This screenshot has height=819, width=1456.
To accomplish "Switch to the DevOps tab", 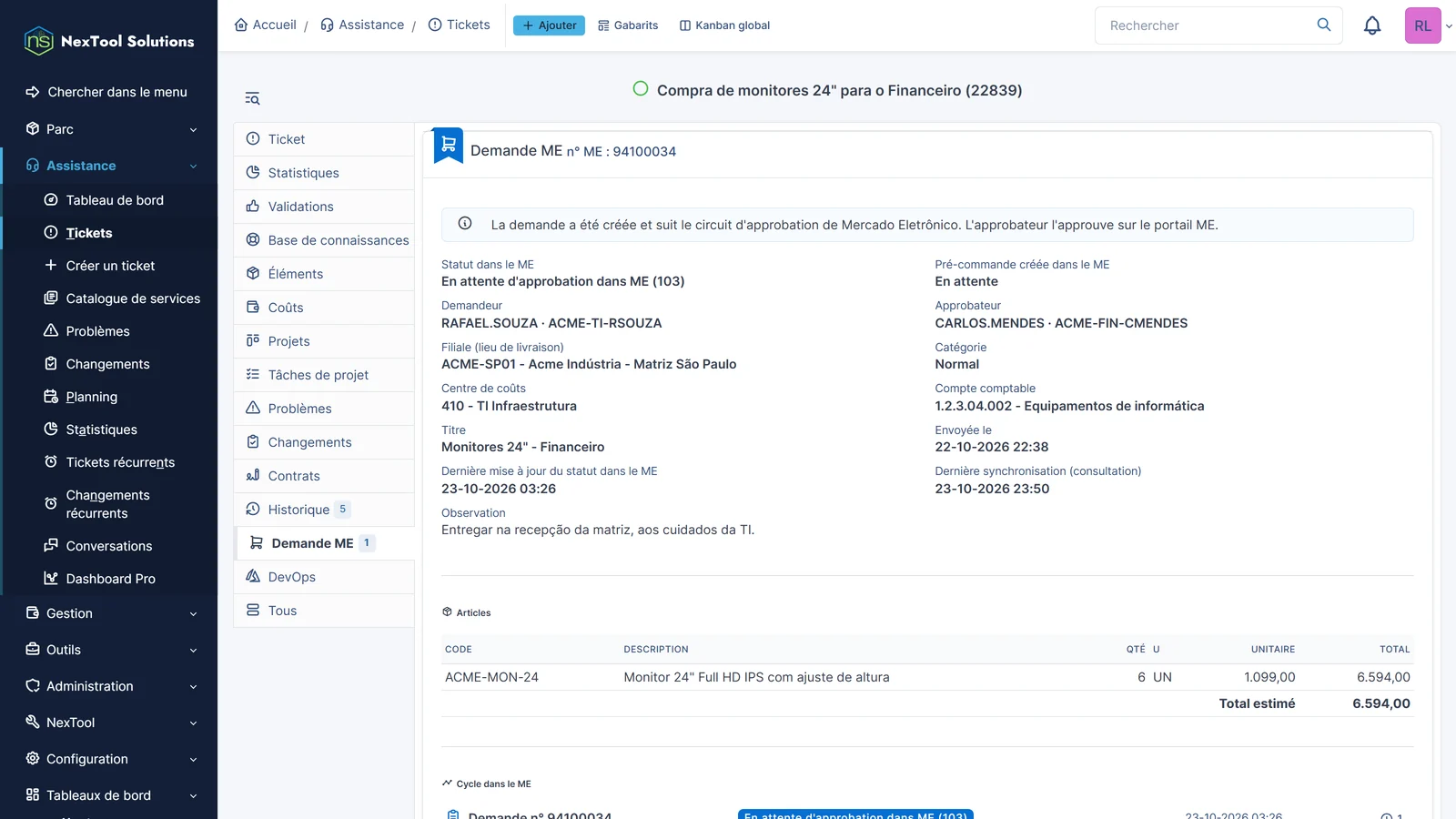I will pyautogui.click(x=324, y=577).
